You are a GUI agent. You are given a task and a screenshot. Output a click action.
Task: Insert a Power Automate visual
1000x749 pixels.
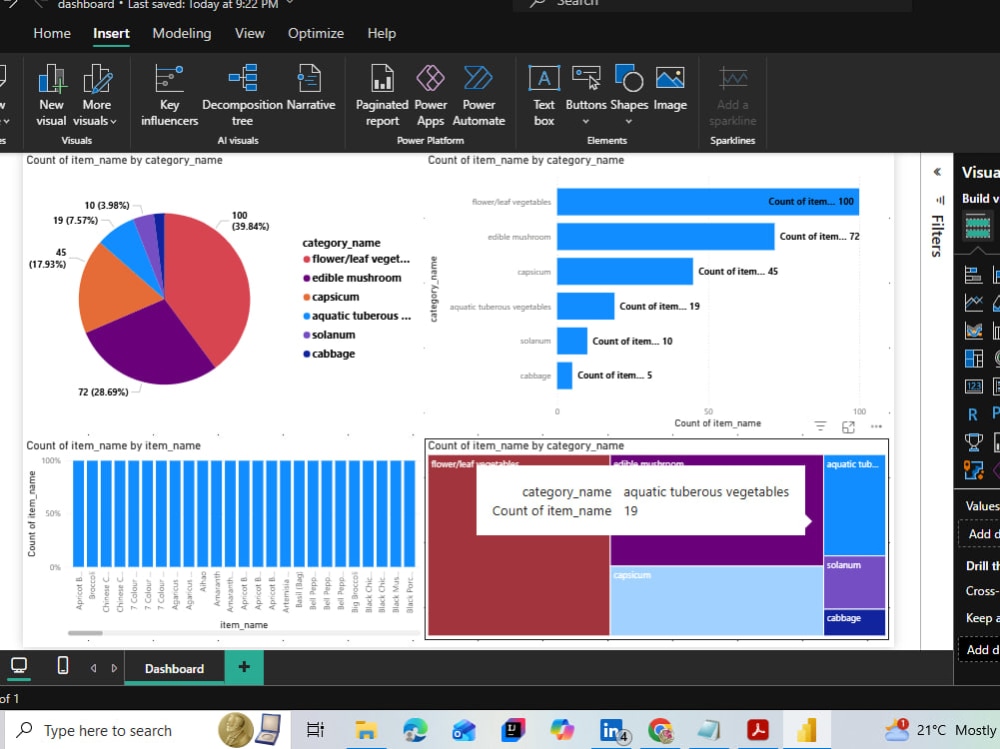(x=478, y=96)
